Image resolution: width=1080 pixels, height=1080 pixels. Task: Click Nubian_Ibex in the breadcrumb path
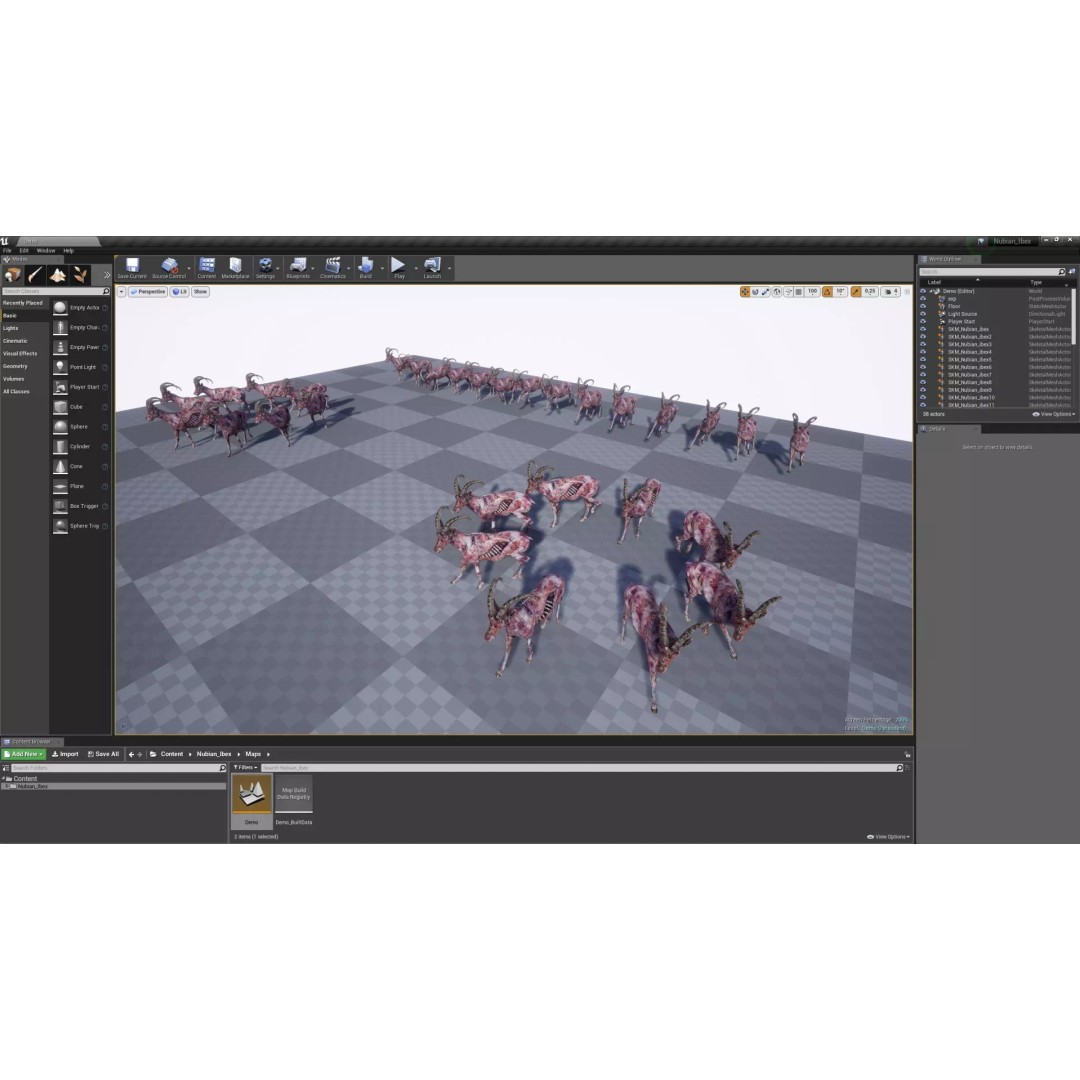tap(214, 754)
